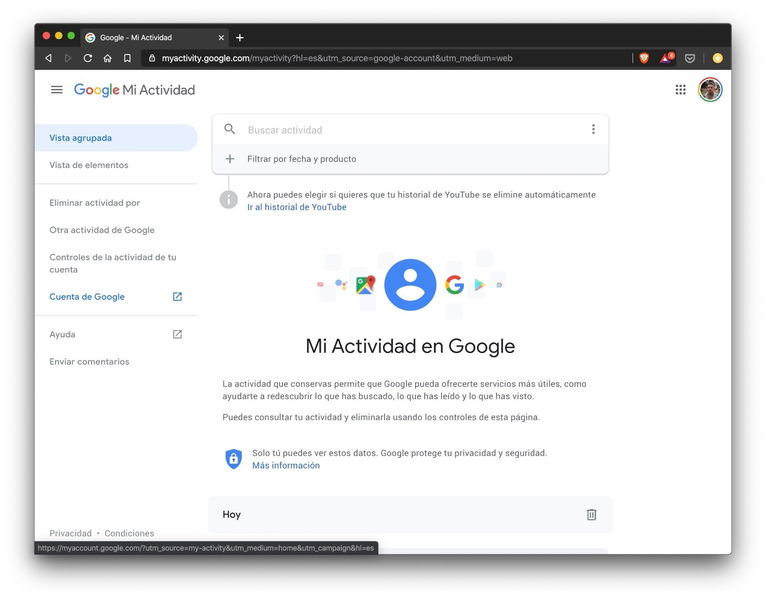This screenshot has width=766, height=600.
Task: Click the browser forward arrow
Action: pyautogui.click(x=68, y=58)
